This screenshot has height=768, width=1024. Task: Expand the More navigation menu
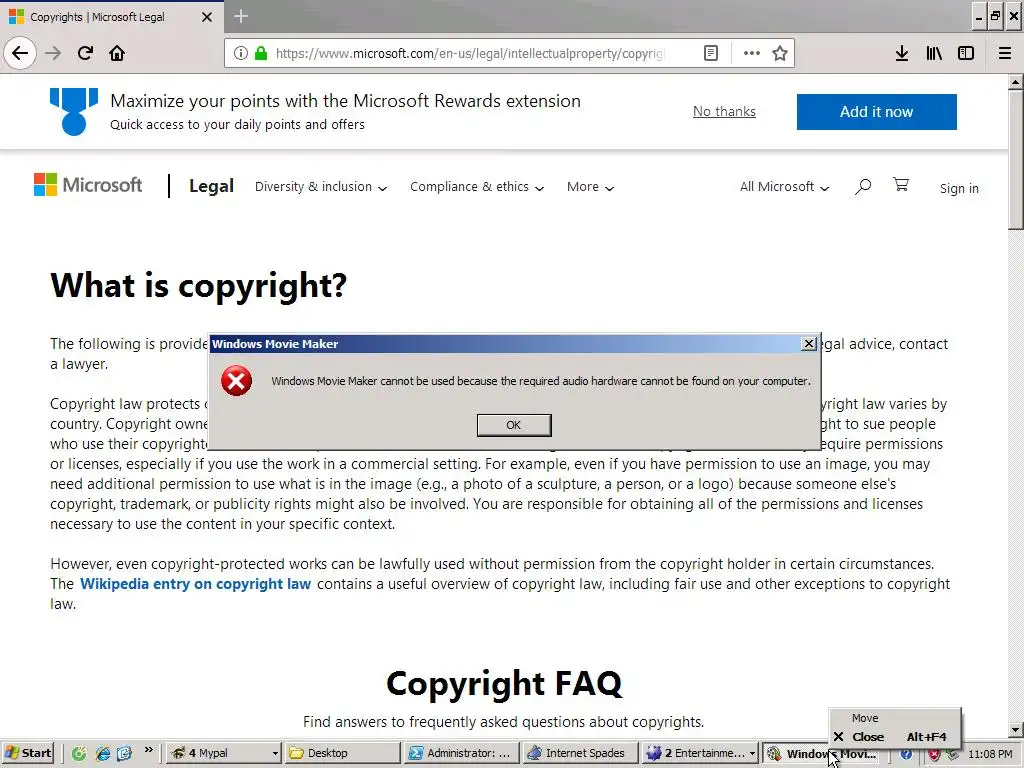pos(590,187)
